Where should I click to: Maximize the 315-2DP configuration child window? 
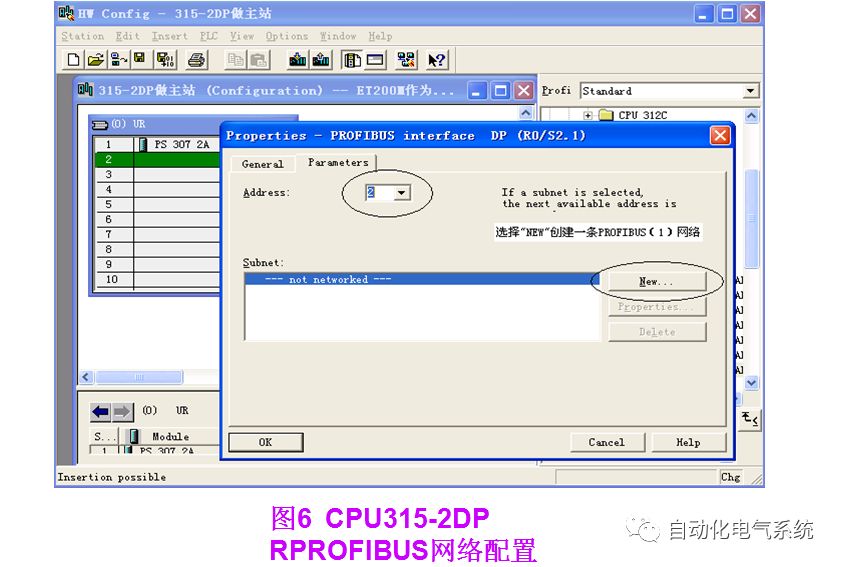[500, 91]
